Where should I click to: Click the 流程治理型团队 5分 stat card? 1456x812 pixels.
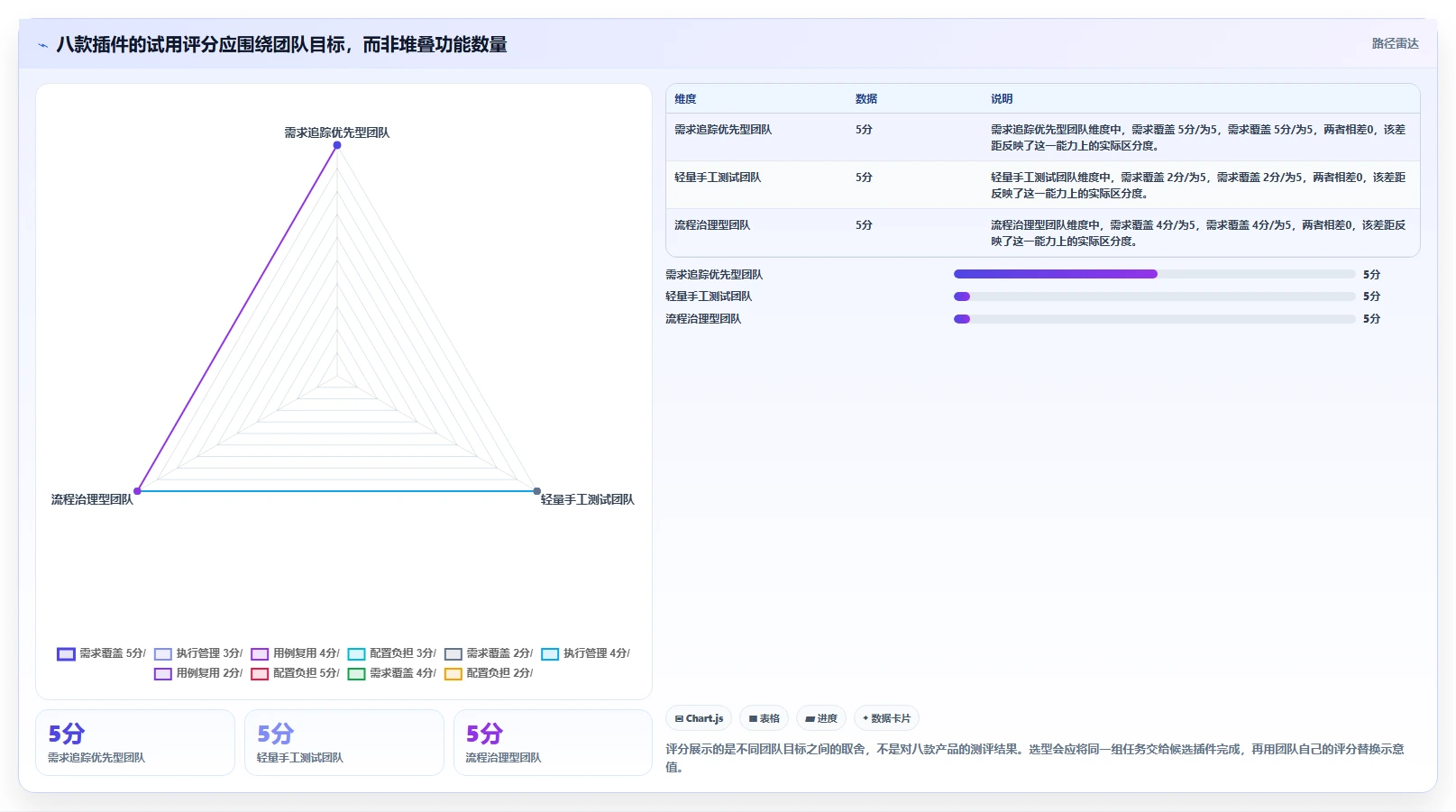point(553,743)
